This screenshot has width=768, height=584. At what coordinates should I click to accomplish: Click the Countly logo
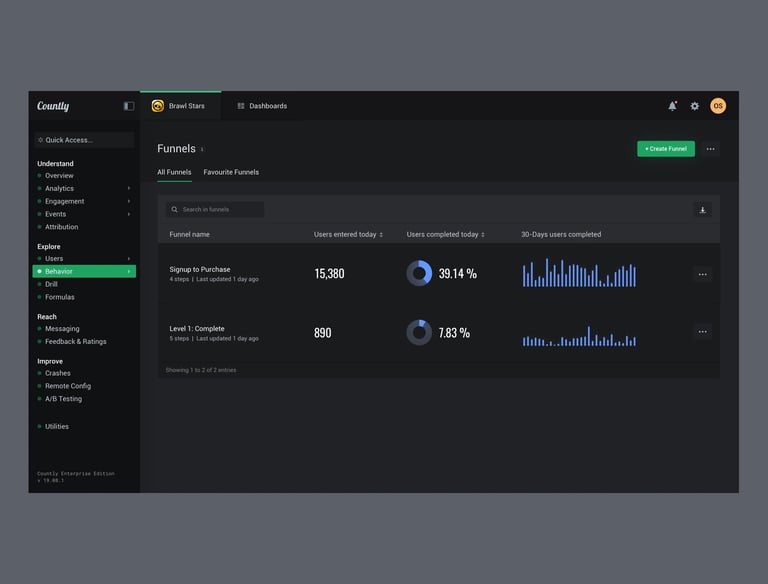[x=53, y=106]
